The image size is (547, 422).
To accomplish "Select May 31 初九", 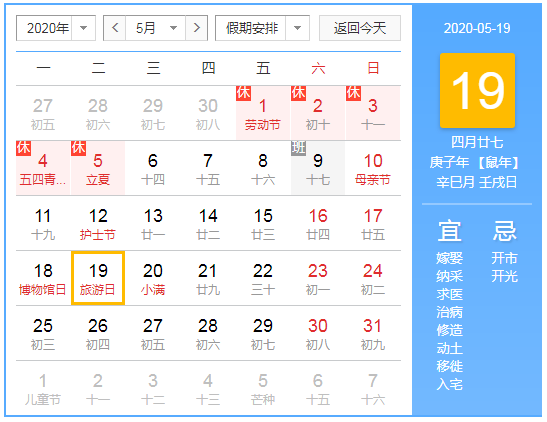I will 373,333.
